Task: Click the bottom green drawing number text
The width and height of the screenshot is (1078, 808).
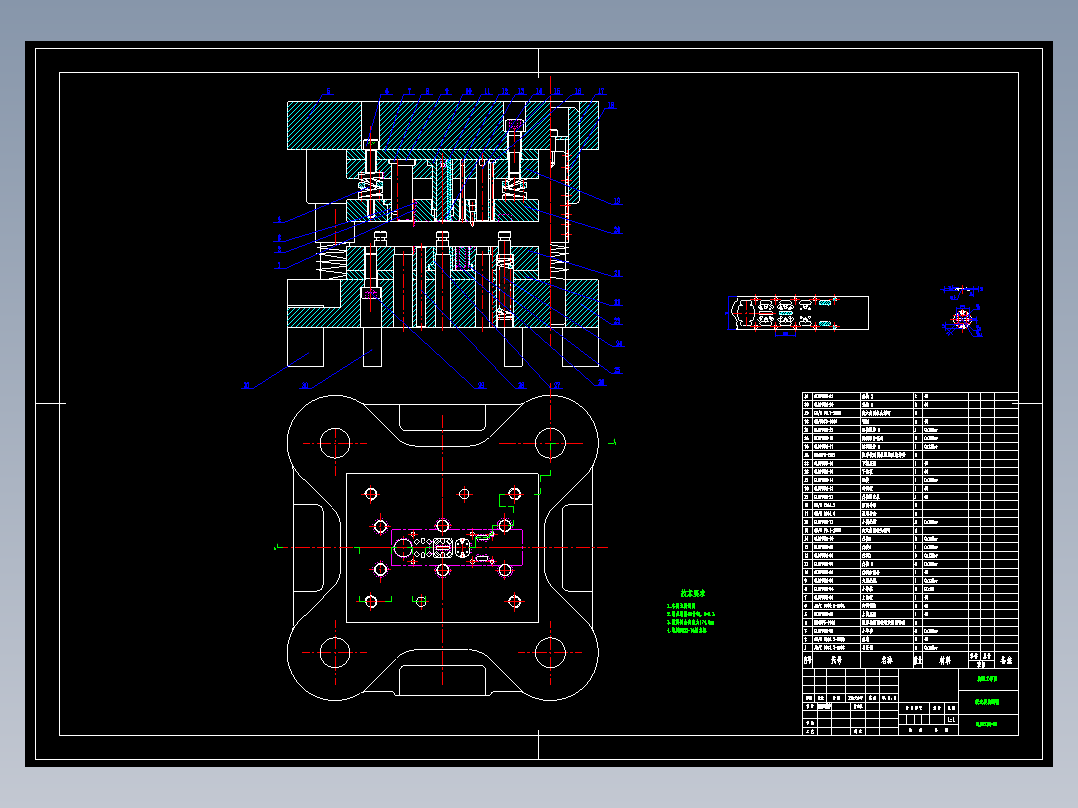Action: pos(988,724)
